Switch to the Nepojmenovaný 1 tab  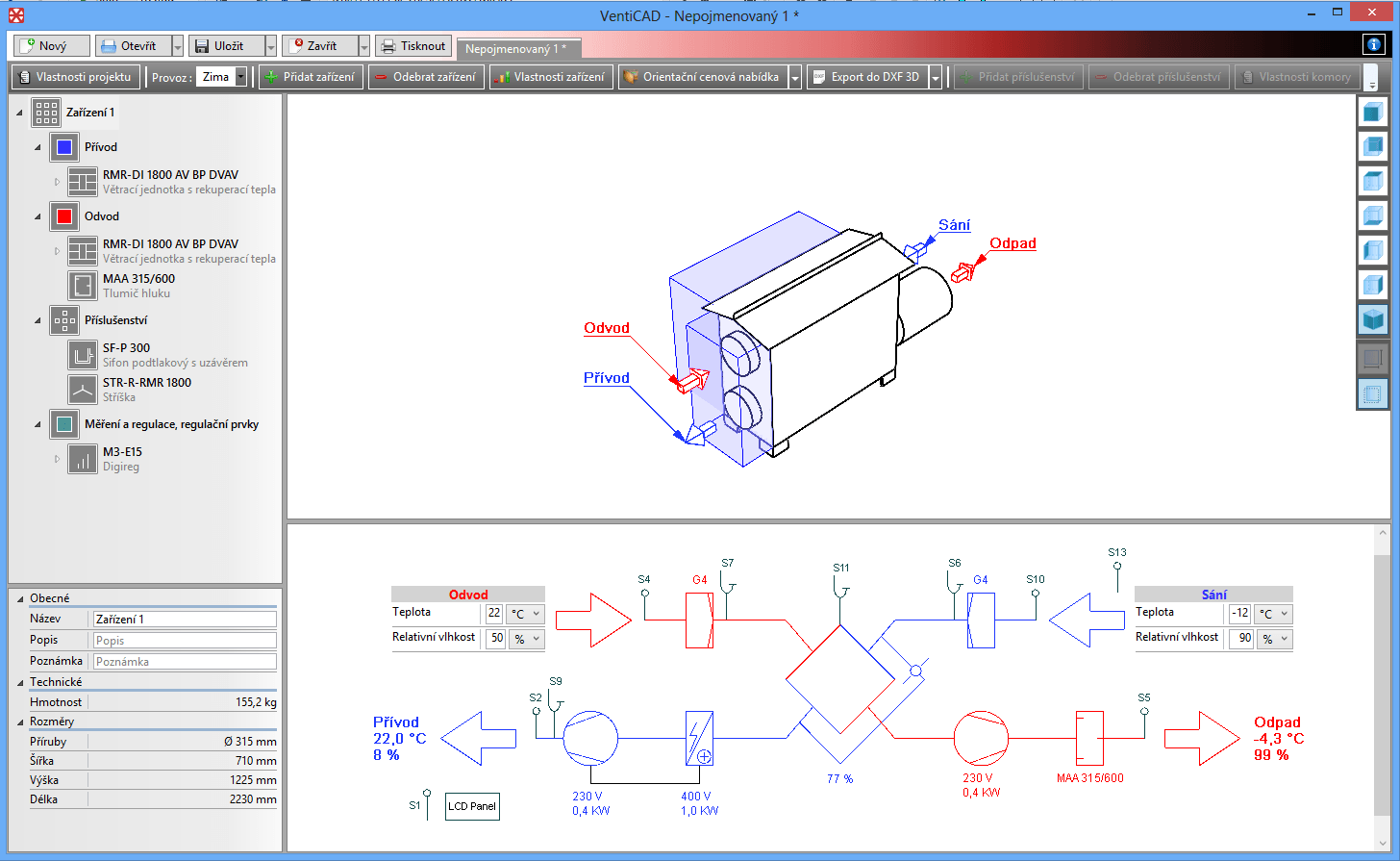(x=516, y=48)
